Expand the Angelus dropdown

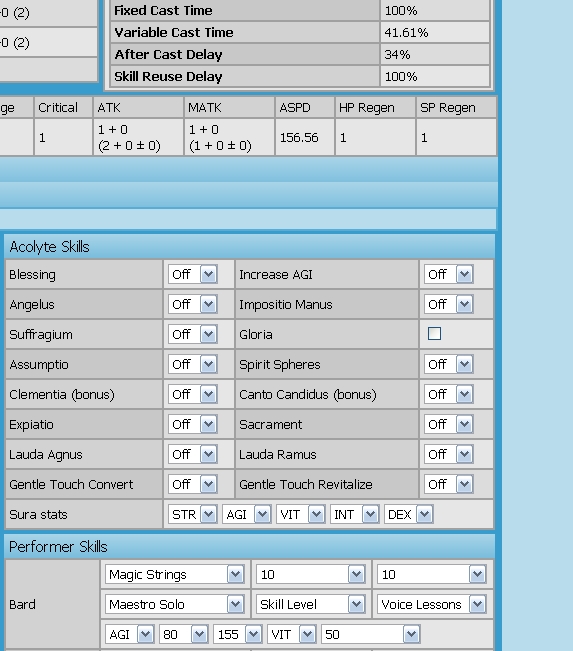(193, 304)
